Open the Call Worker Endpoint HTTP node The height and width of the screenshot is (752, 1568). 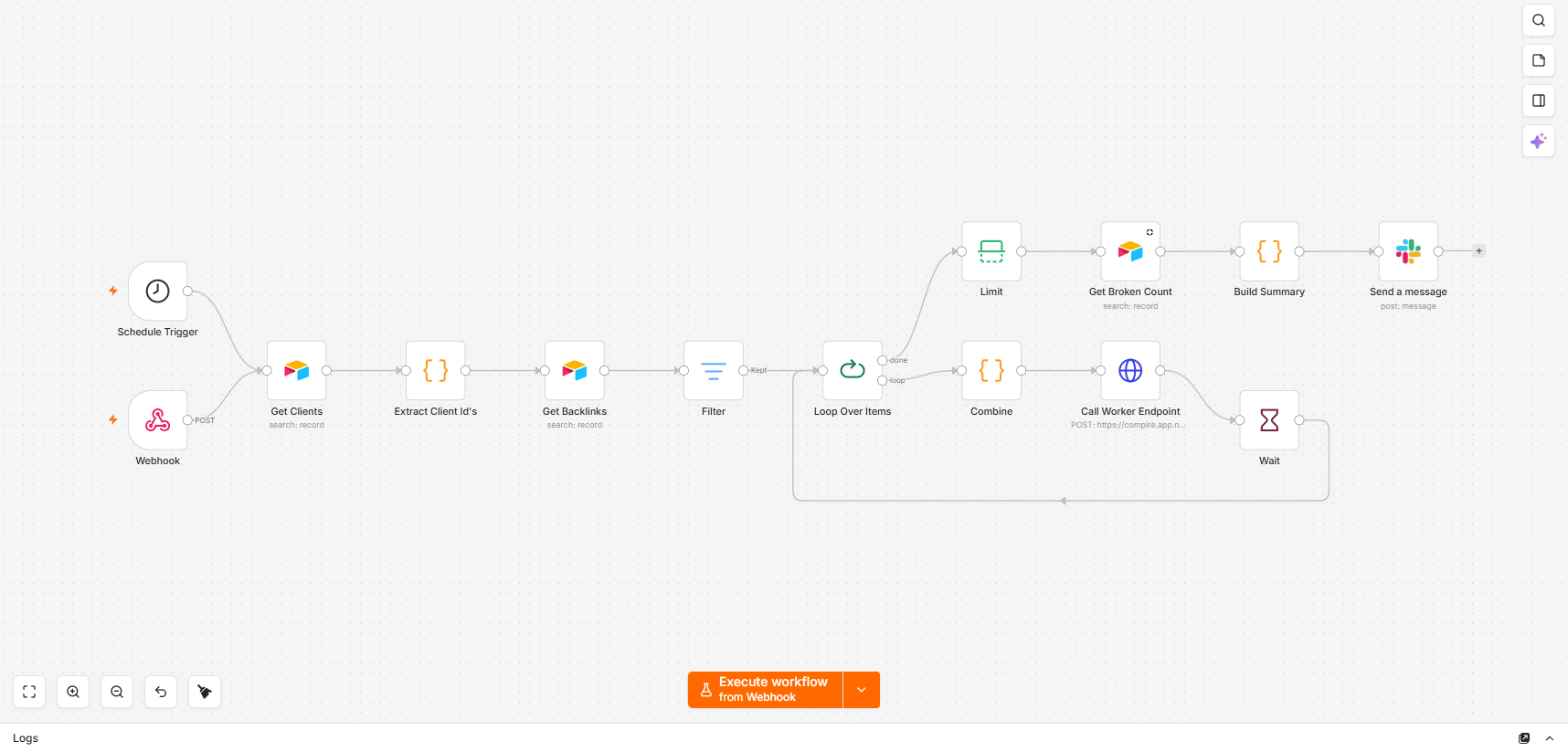coord(1130,370)
